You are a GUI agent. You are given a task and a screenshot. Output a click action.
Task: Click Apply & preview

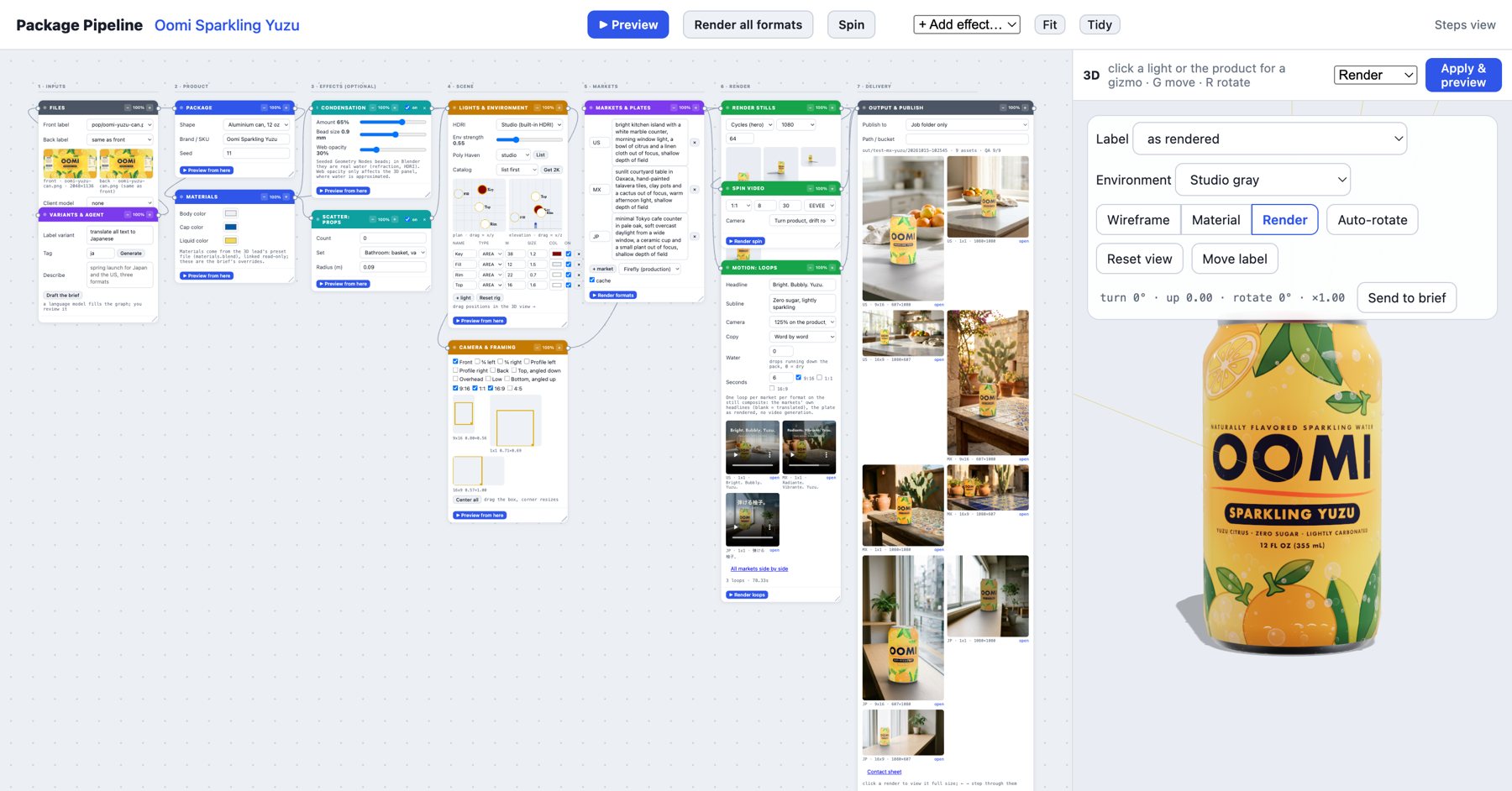1463,75
